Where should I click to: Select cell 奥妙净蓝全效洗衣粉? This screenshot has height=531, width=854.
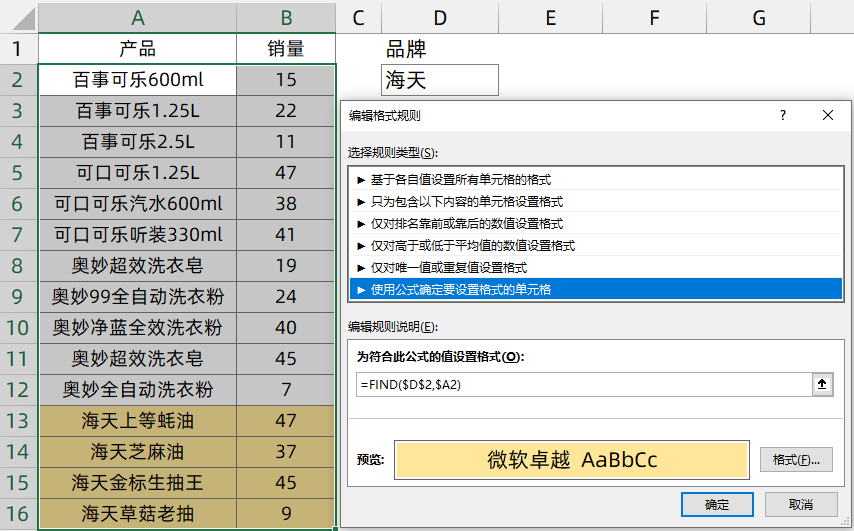pyautogui.click(x=137, y=328)
